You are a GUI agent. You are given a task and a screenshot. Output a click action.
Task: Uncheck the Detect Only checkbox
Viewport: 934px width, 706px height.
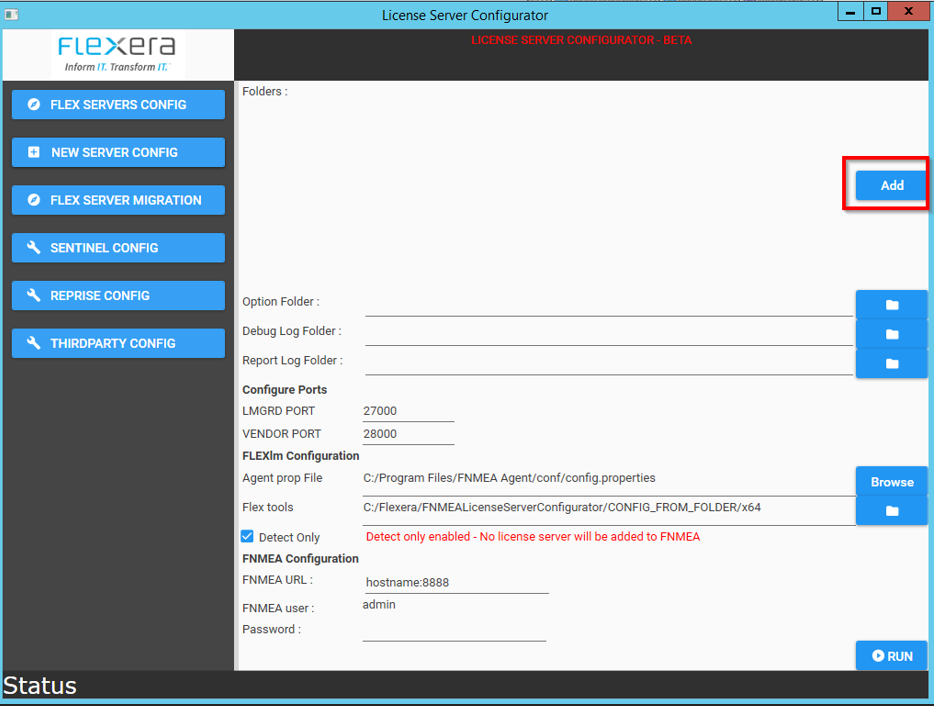tap(247, 536)
